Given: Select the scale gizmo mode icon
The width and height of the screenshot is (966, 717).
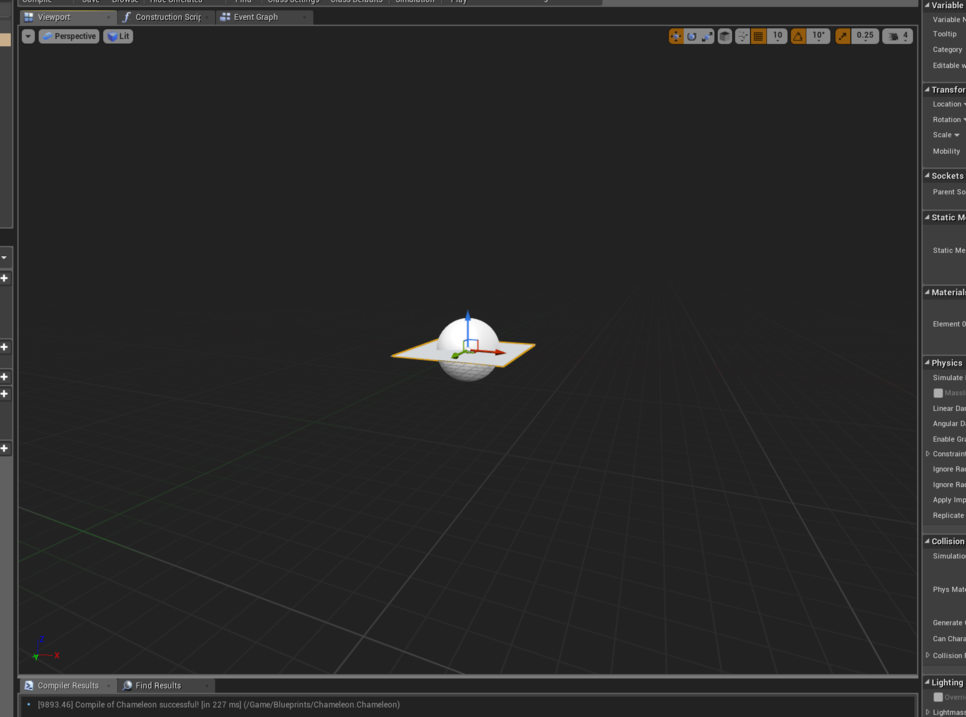Looking at the screenshot, I should click(x=707, y=36).
